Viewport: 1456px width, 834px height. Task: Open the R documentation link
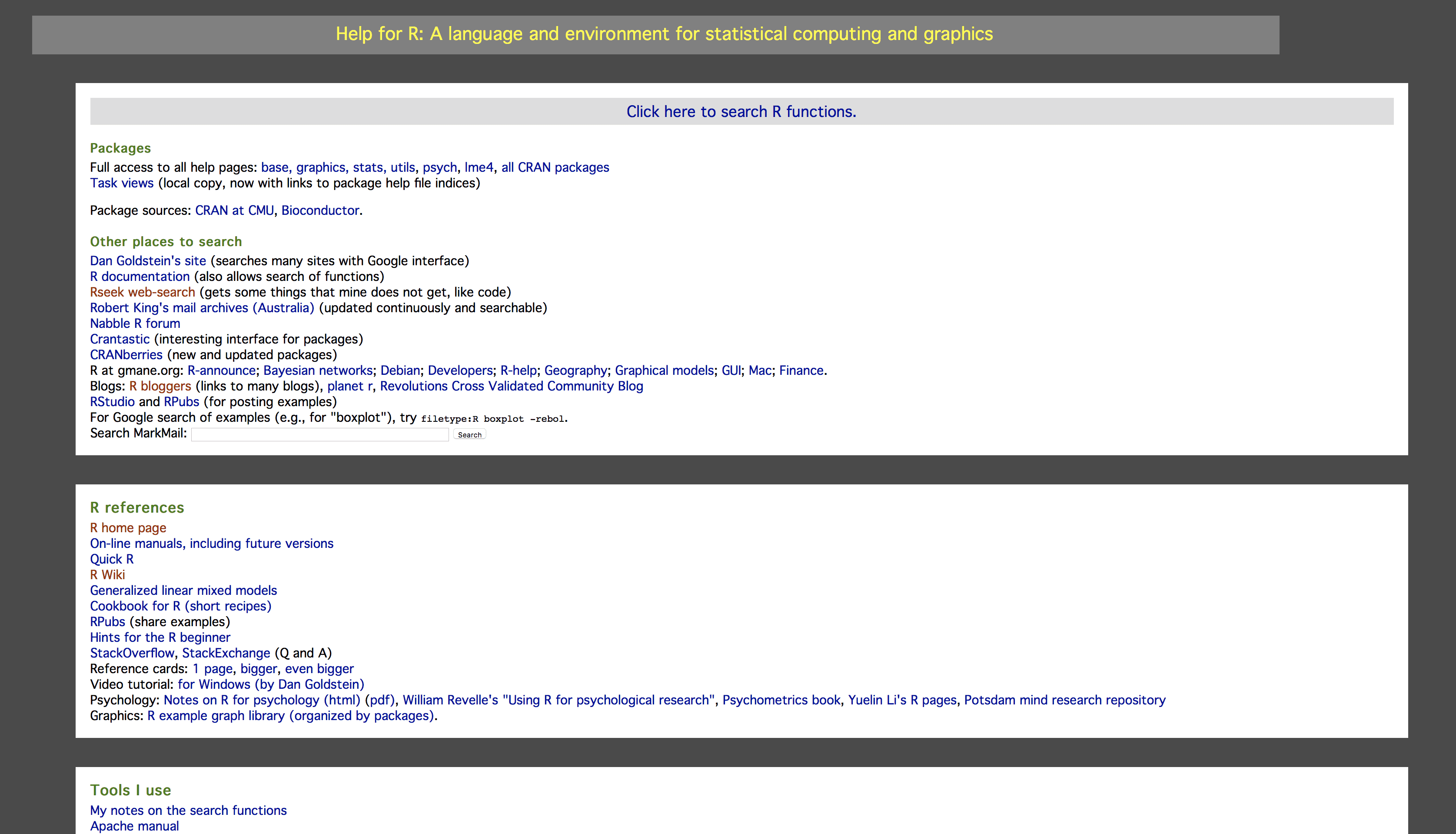click(140, 276)
